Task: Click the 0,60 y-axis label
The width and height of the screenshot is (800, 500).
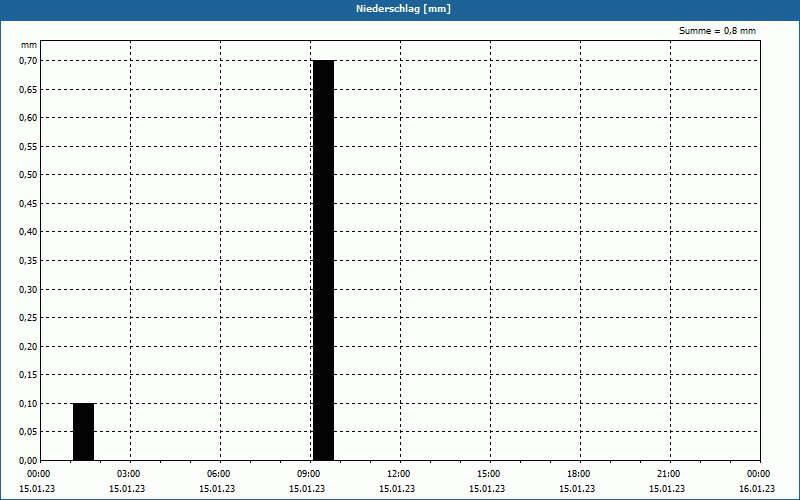Action: [28, 118]
